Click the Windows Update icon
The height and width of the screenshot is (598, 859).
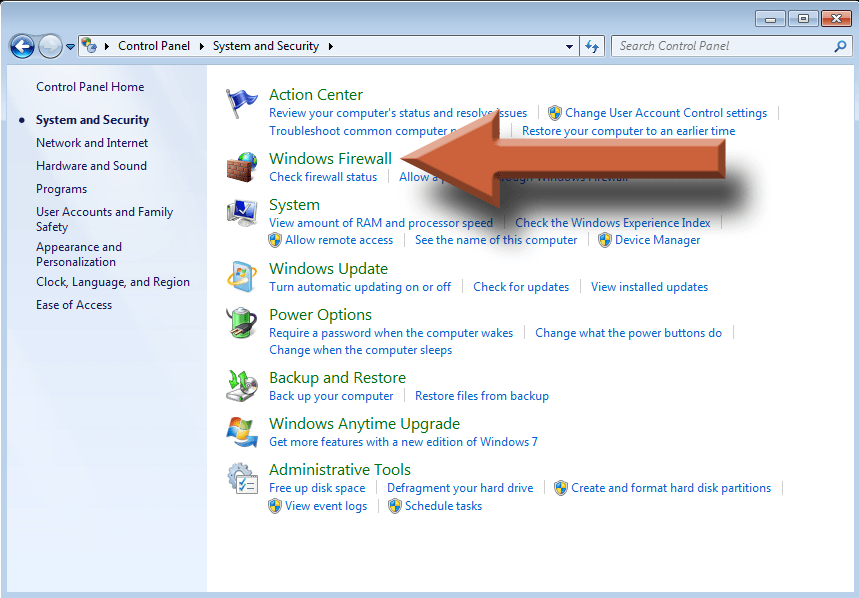tap(242, 277)
